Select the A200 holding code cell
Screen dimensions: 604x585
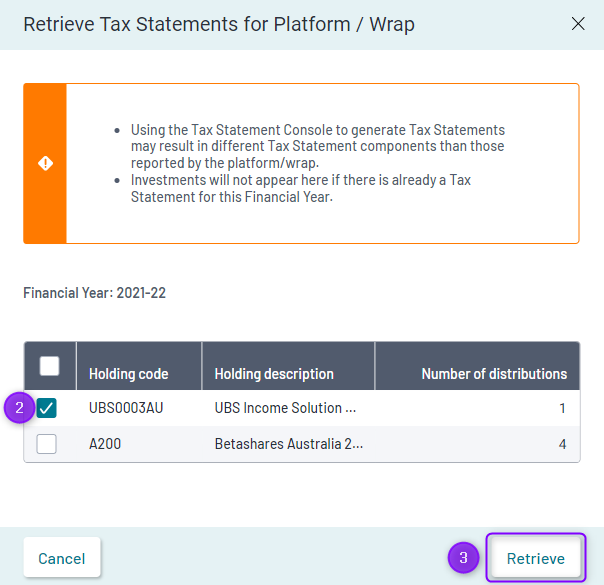pyautogui.click(x=105, y=444)
